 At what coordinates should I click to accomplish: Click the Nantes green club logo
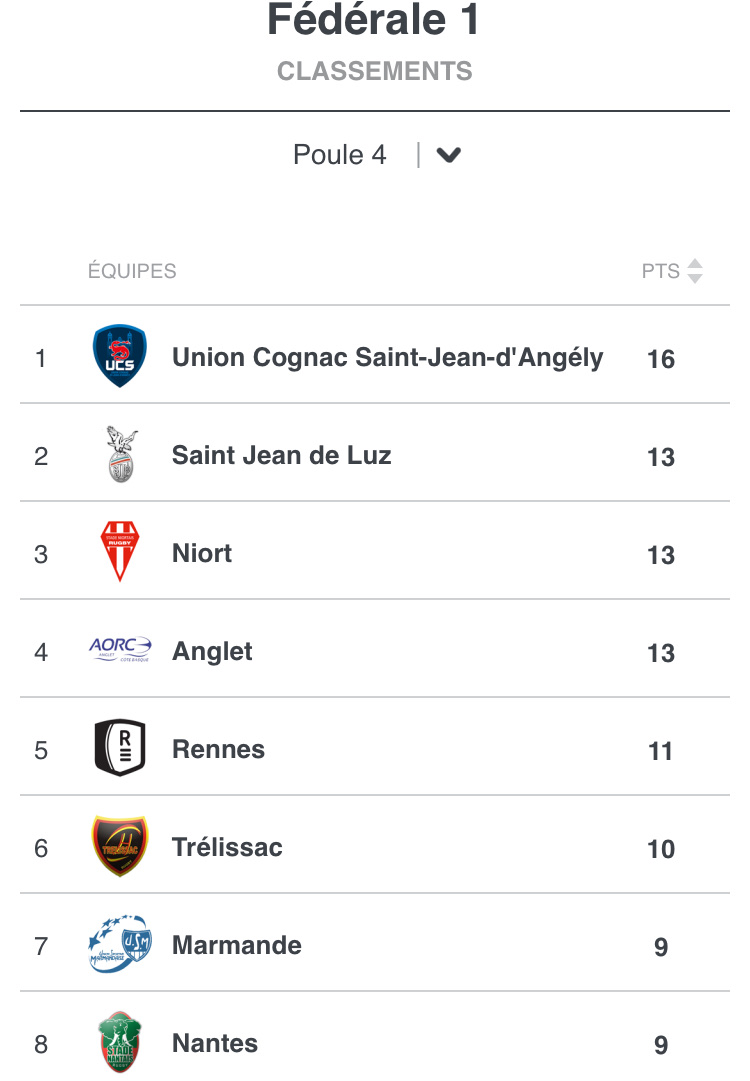click(x=120, y=1043)
